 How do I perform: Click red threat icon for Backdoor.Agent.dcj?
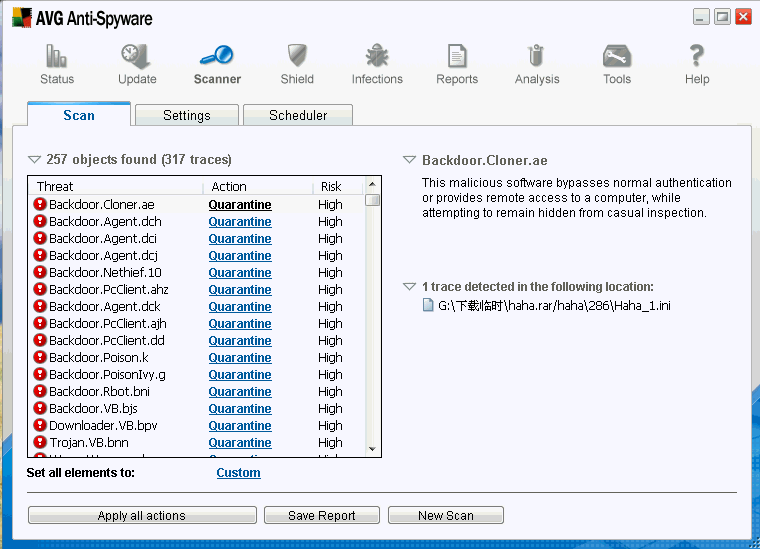point(40,255)
